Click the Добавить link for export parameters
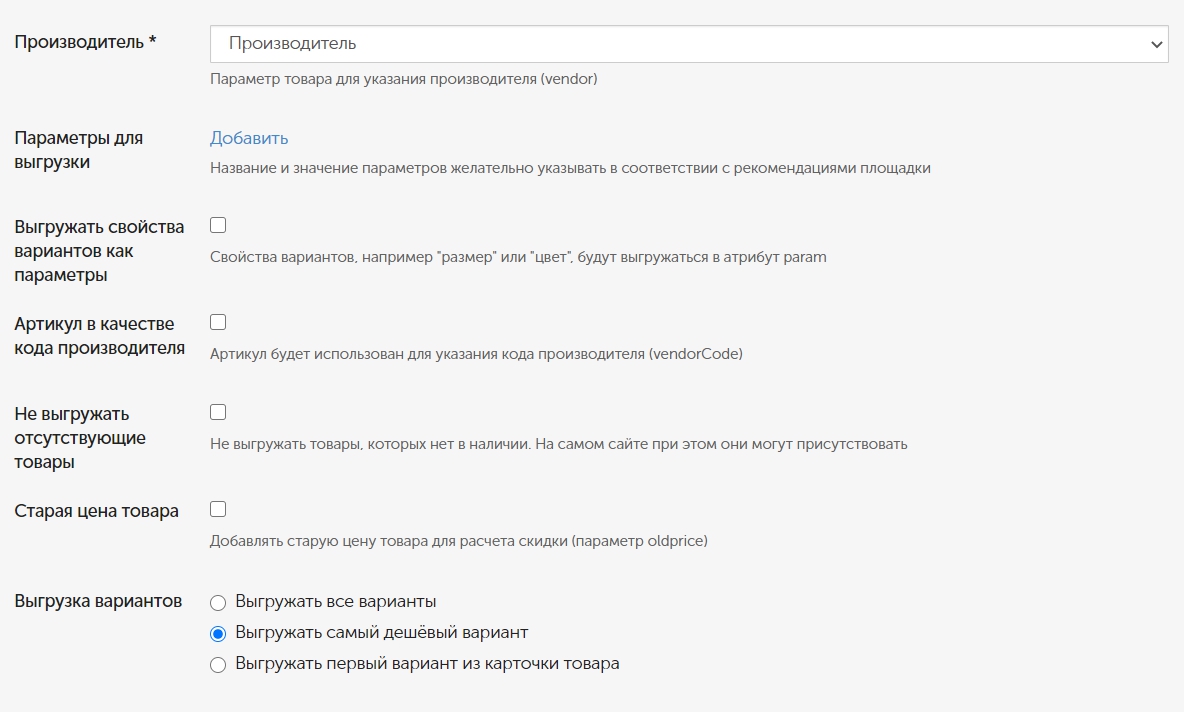The image size is (1184, 712). click(249, 138)
